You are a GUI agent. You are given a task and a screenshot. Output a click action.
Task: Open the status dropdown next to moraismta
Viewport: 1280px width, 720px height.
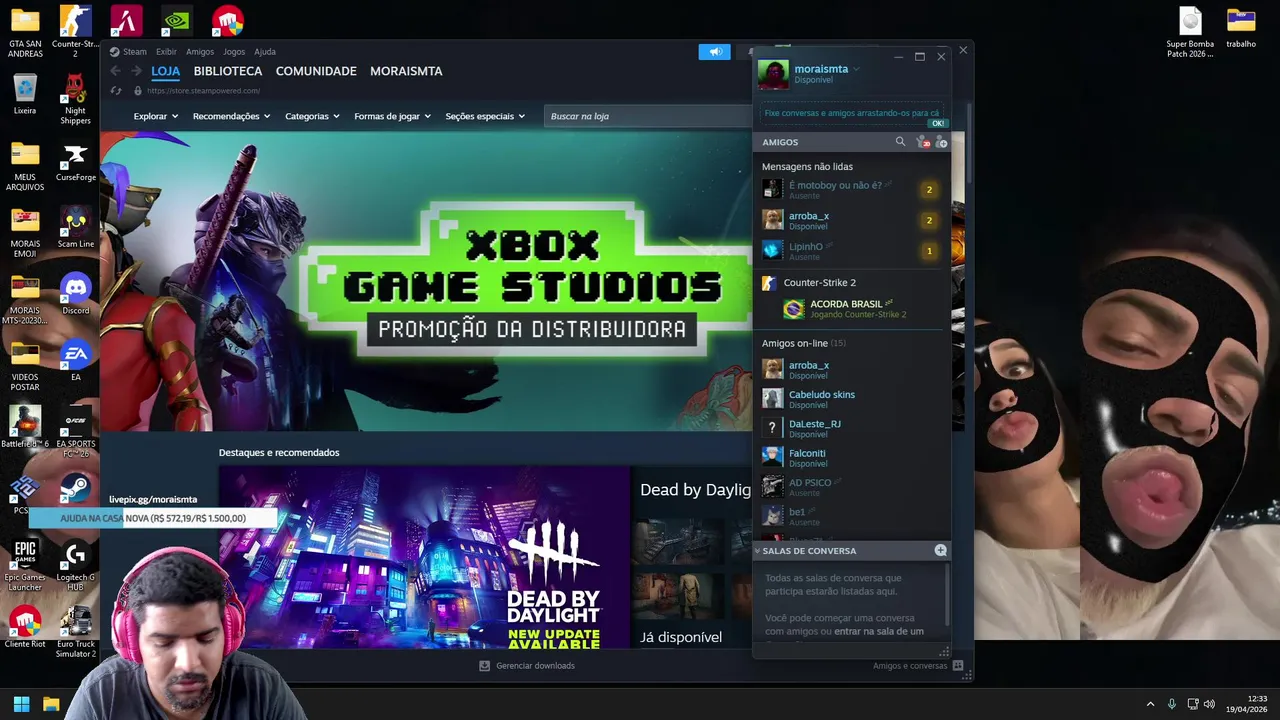click(x=856, y=69)
